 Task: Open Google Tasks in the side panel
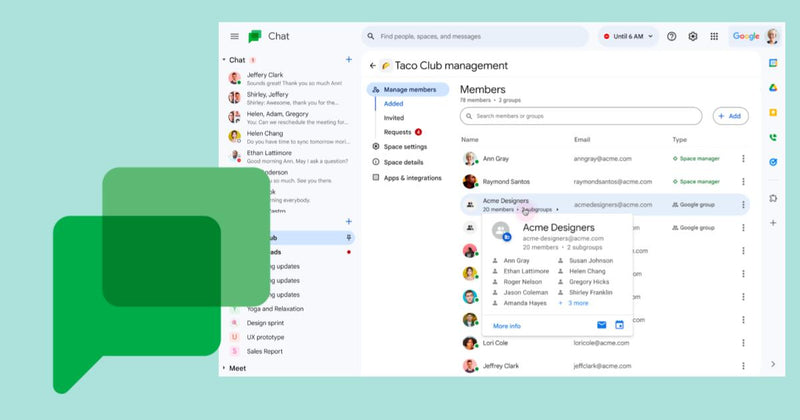(773, 162)
